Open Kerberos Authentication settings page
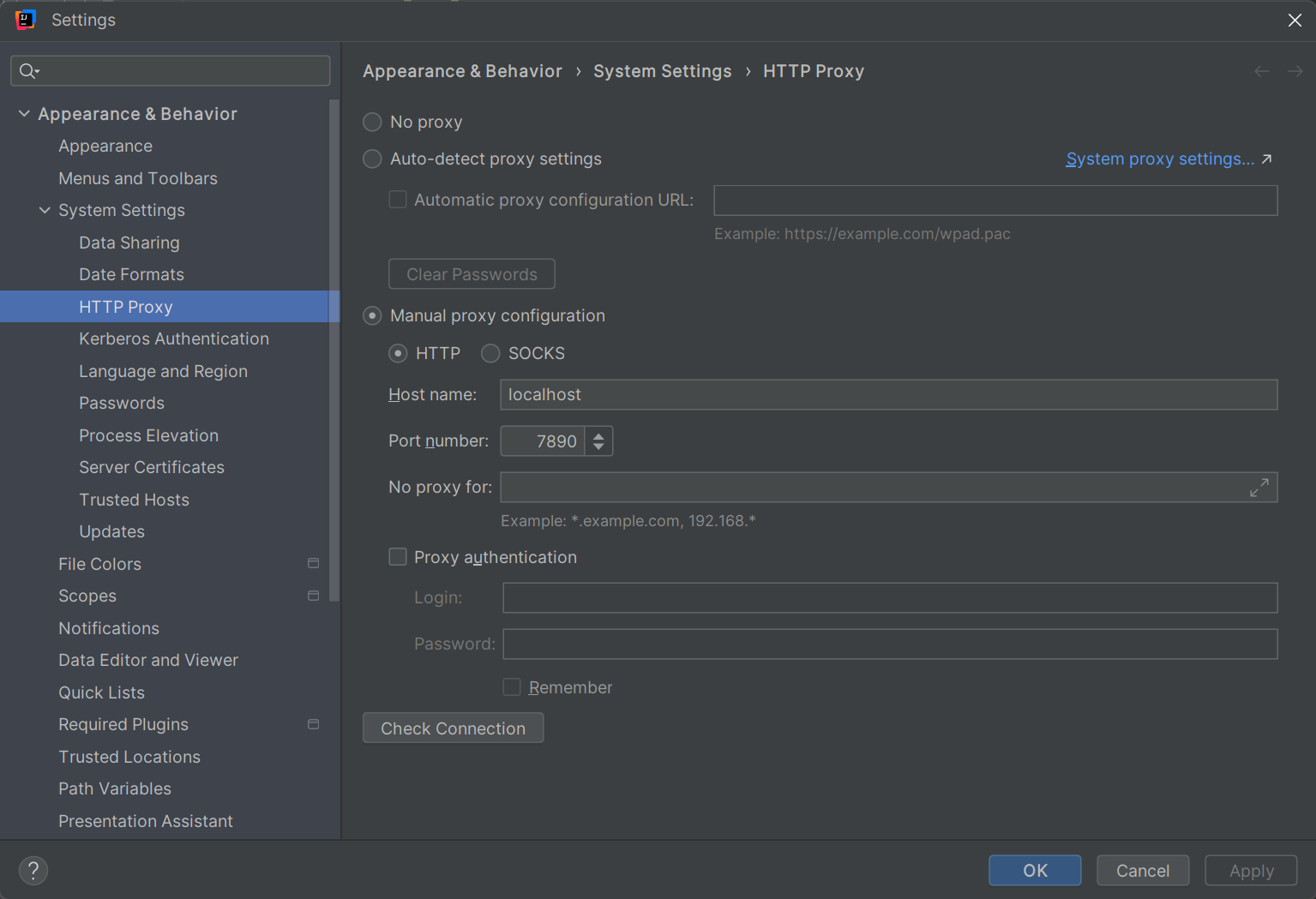Image resolution: width=1316 pixels, height=899 pixels. (x=174, y=339)
